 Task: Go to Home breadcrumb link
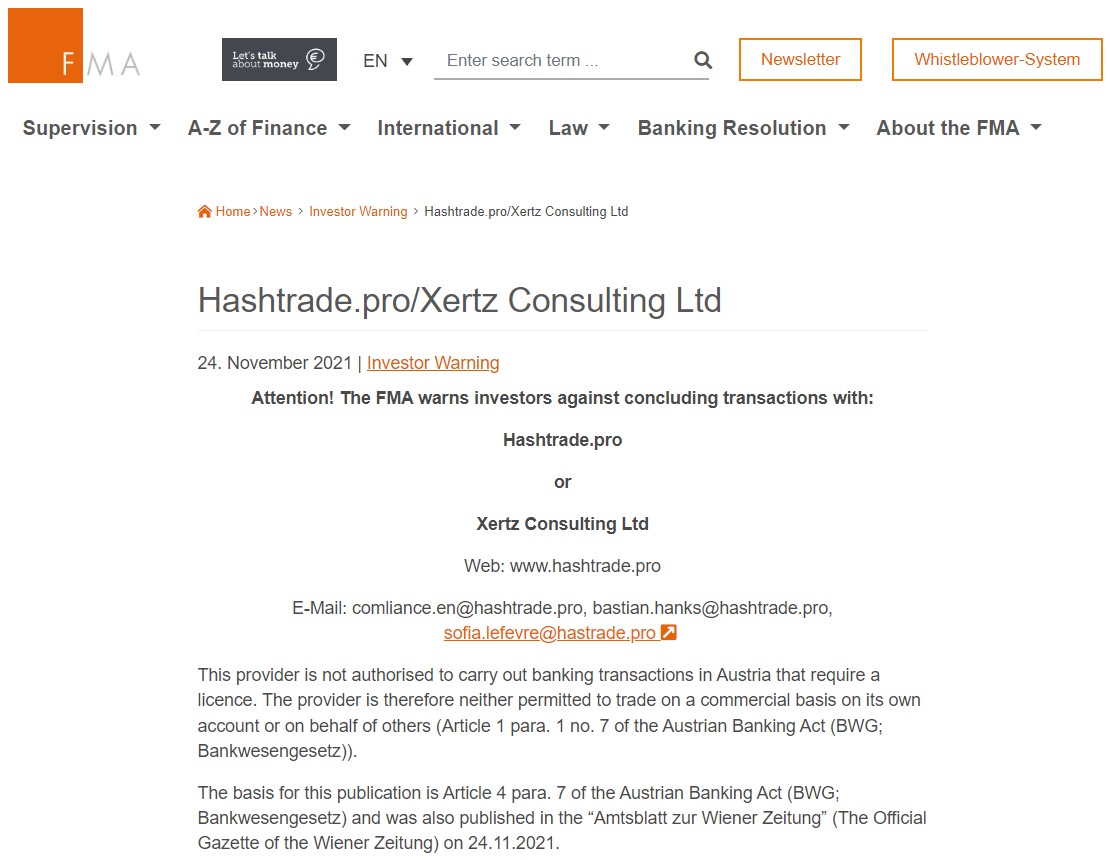pyautogui.click(x=233, y=212)
